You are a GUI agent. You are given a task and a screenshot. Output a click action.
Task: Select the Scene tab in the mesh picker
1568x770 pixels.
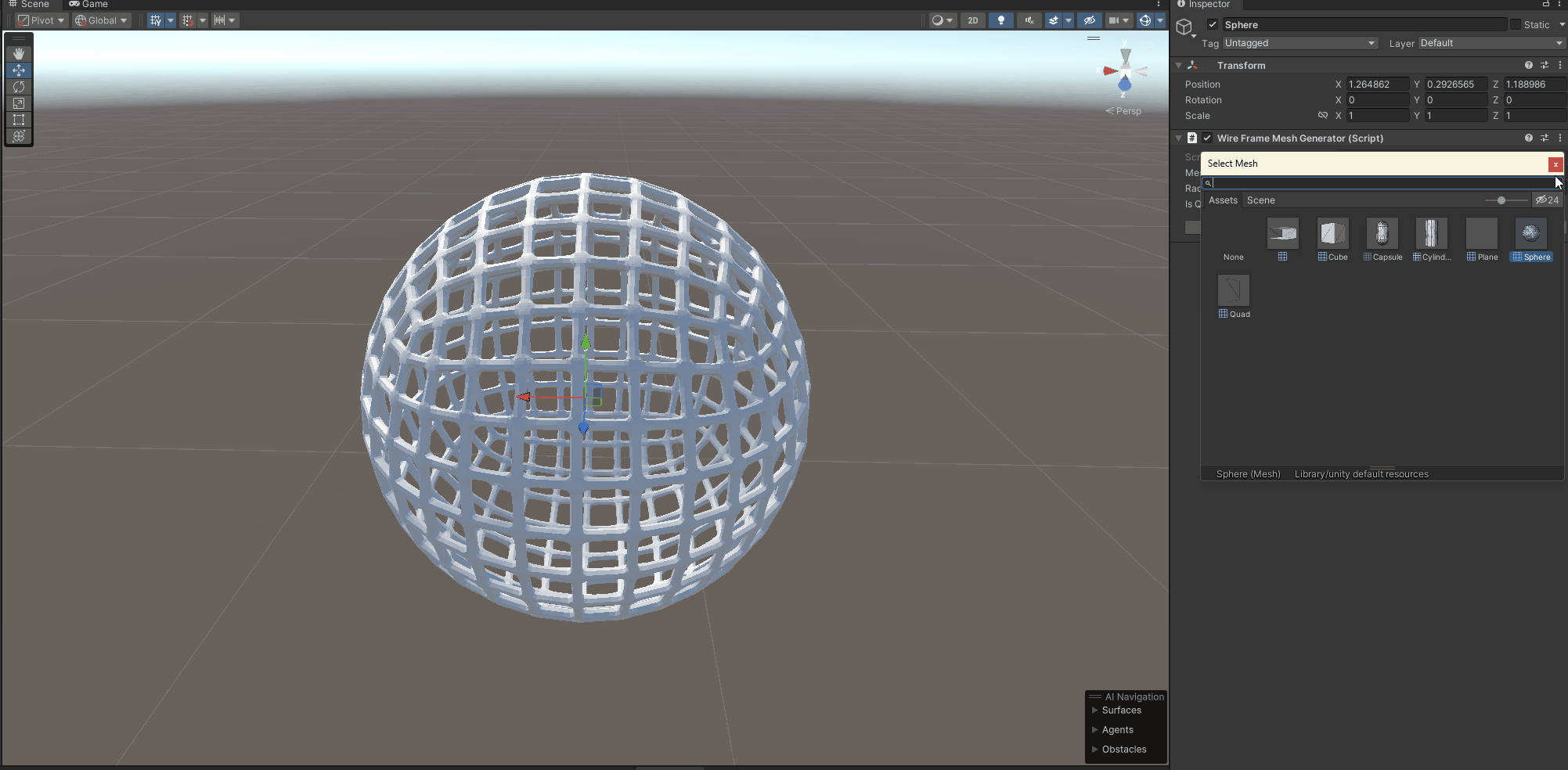pos(1261,200)
